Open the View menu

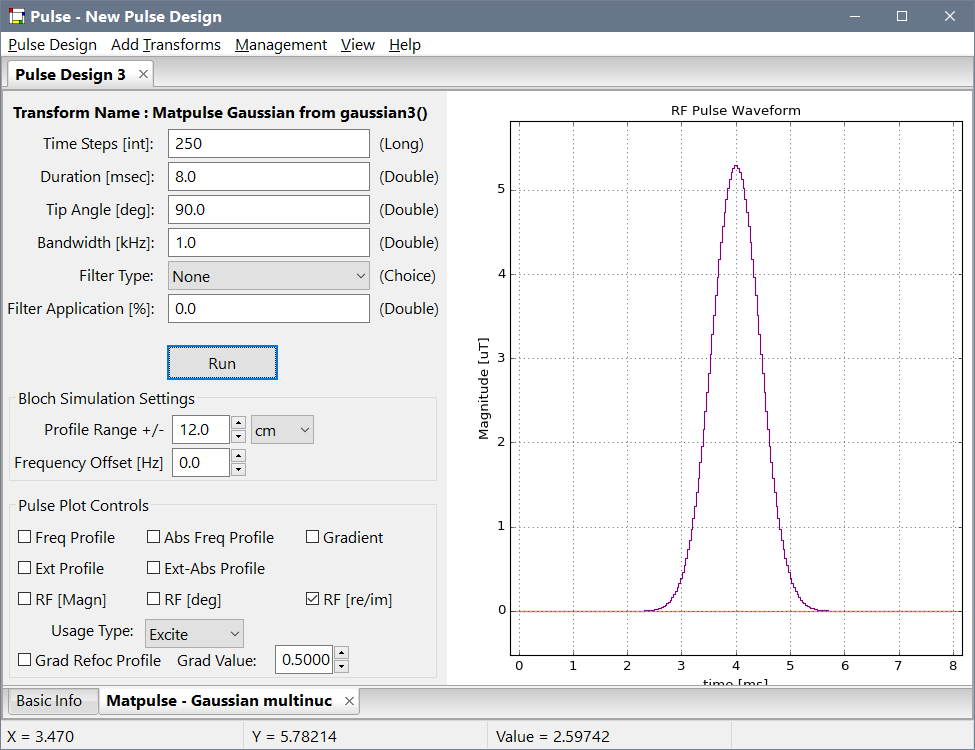coord(358,45)
